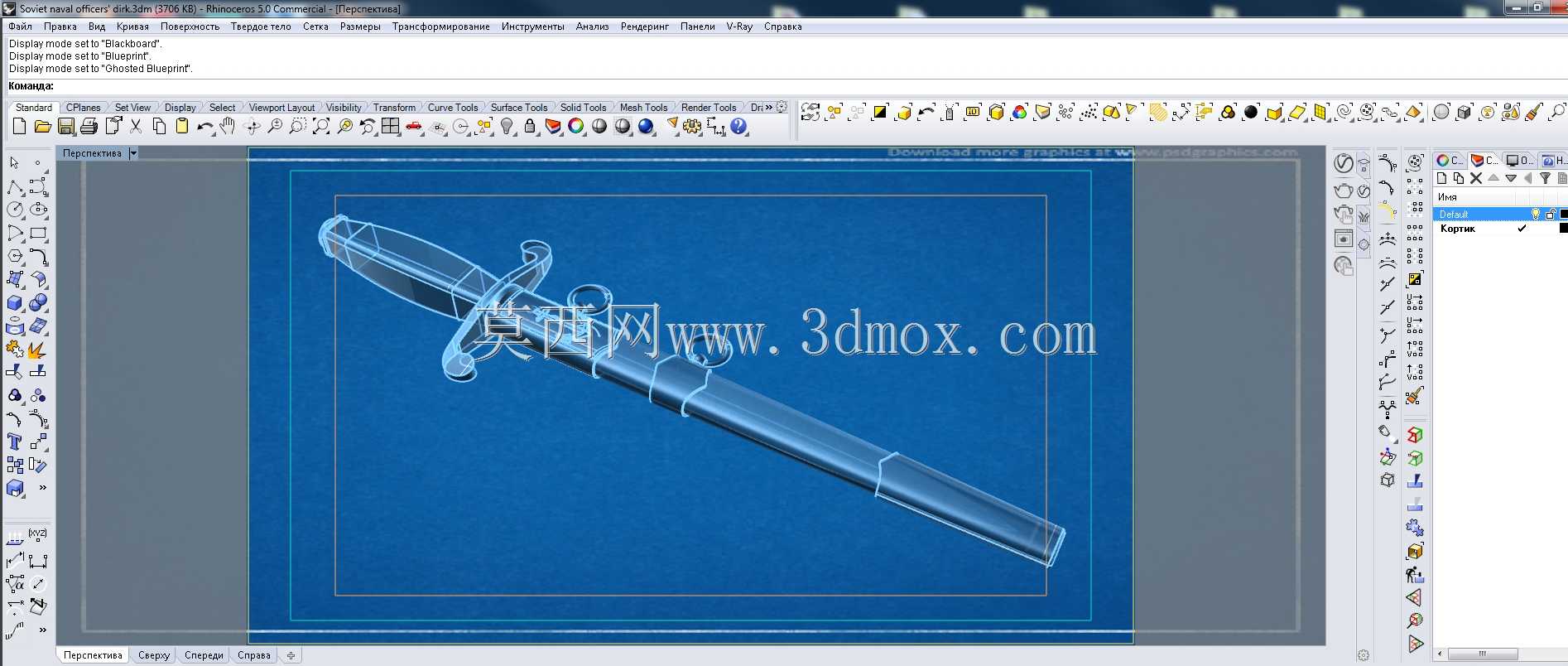The image size is (1568, 666).
Task: Open the Кривая menu
Action: pyautogui.click(x=132, y=27)
